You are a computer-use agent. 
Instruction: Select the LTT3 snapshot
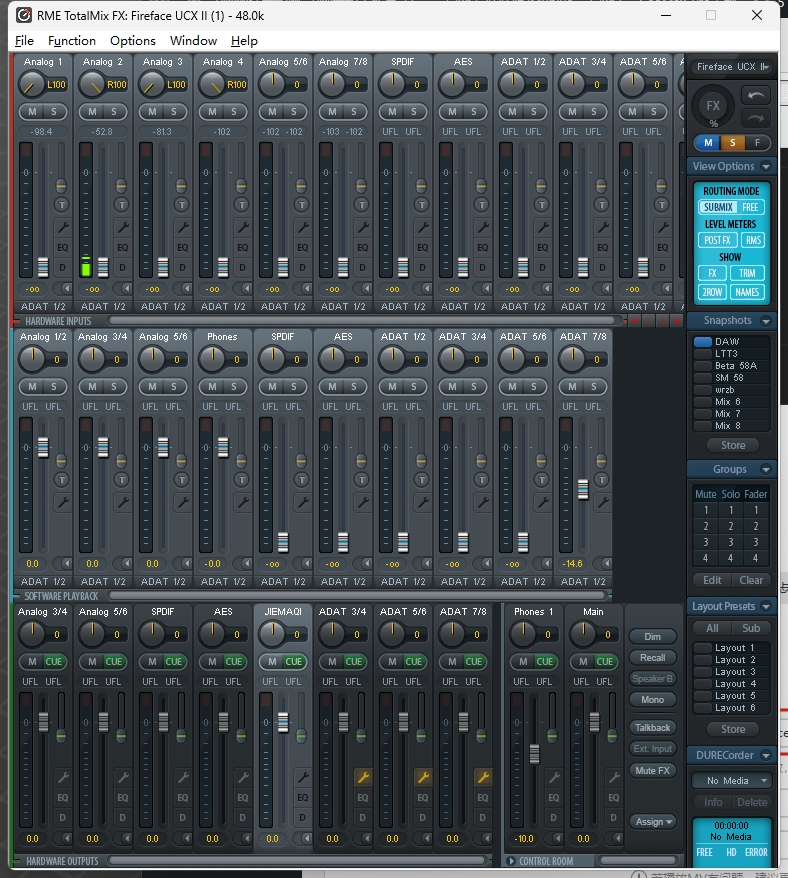click(731, 353)
